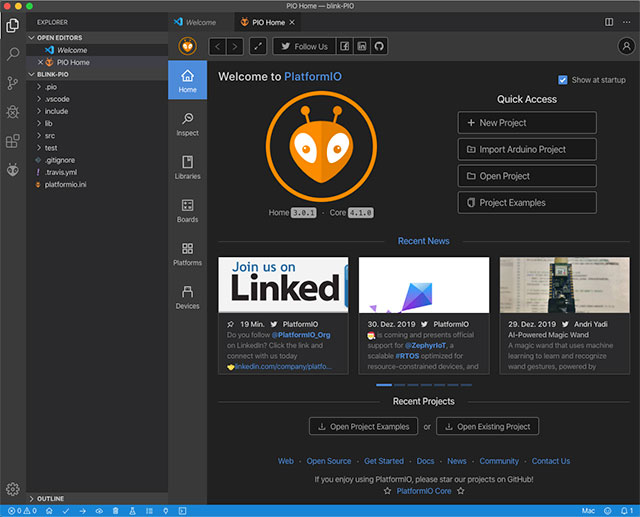Open the PIO Devices section

click(x=187, y=297)
